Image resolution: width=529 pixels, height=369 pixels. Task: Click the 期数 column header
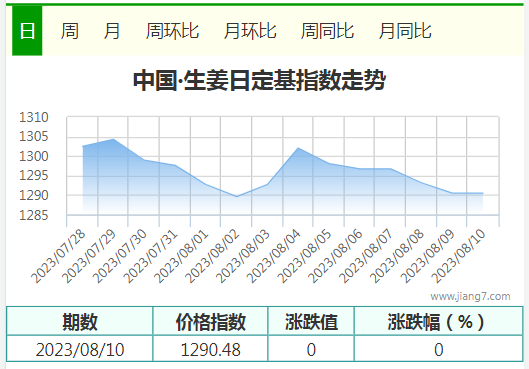click(x=80, y=321)
